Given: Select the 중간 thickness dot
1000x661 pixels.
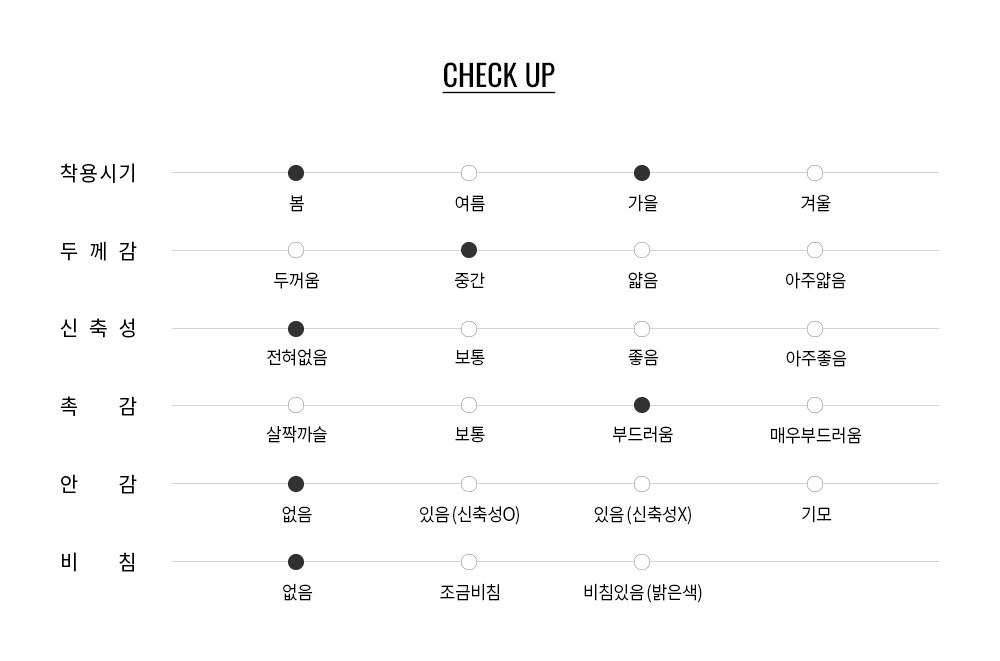Looking at the screenshot, I should pyautogui.click(x=469, y=250).
